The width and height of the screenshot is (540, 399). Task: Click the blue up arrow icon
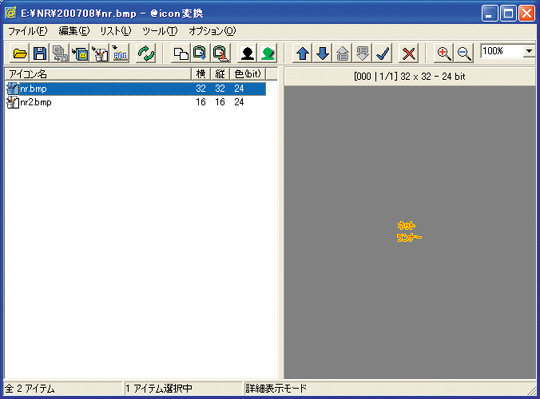tap(302, 53)
